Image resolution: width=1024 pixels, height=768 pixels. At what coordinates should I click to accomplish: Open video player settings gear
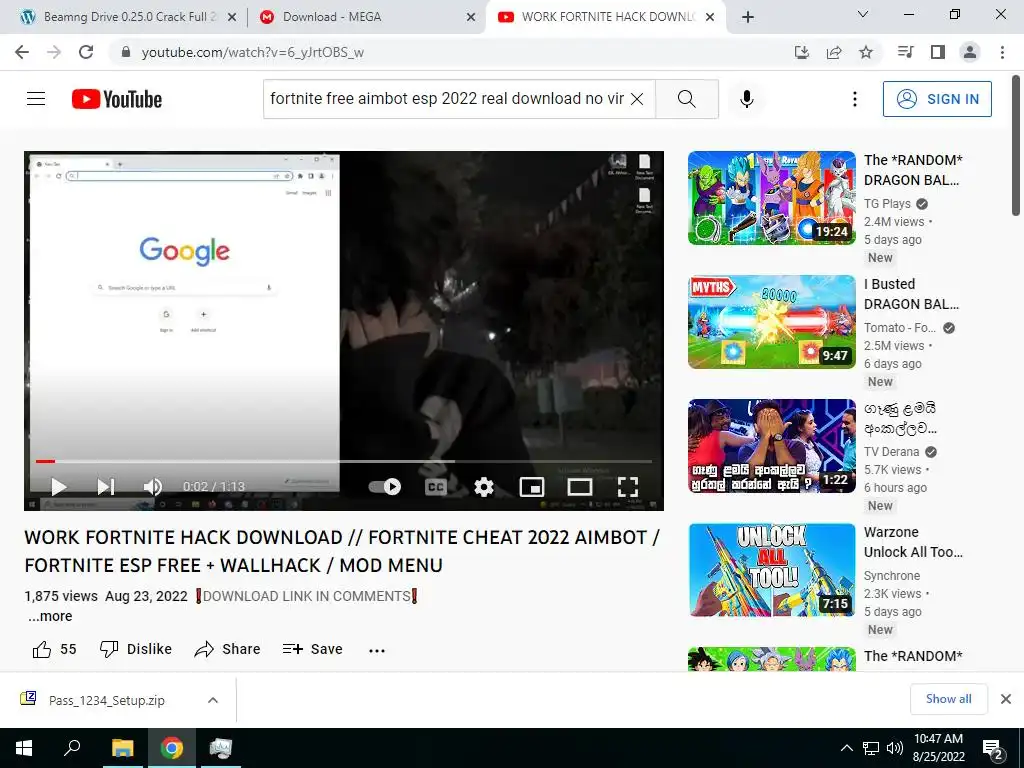483,487
